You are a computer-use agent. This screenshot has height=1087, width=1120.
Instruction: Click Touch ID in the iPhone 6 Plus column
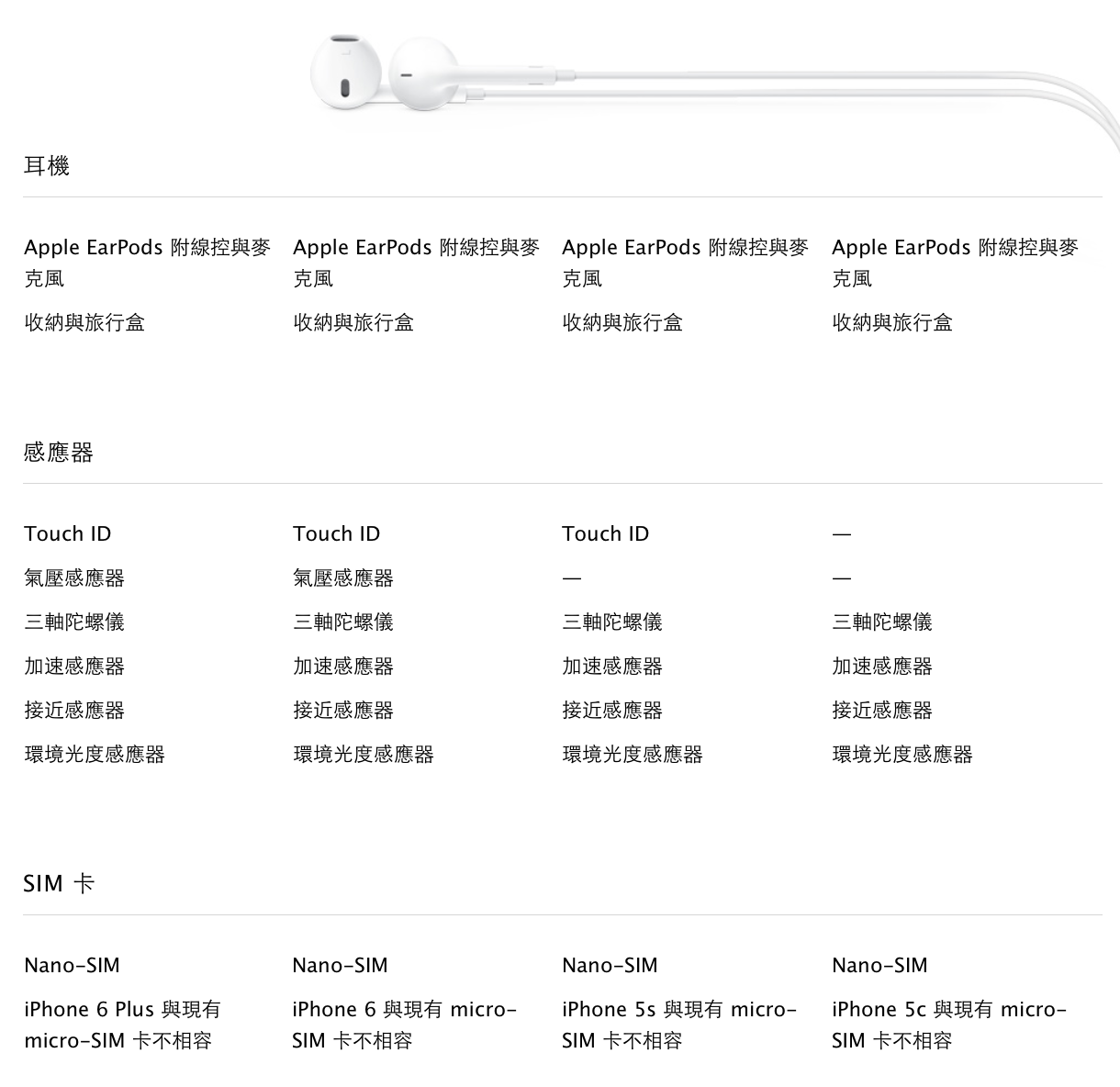[x=68, y=534]
